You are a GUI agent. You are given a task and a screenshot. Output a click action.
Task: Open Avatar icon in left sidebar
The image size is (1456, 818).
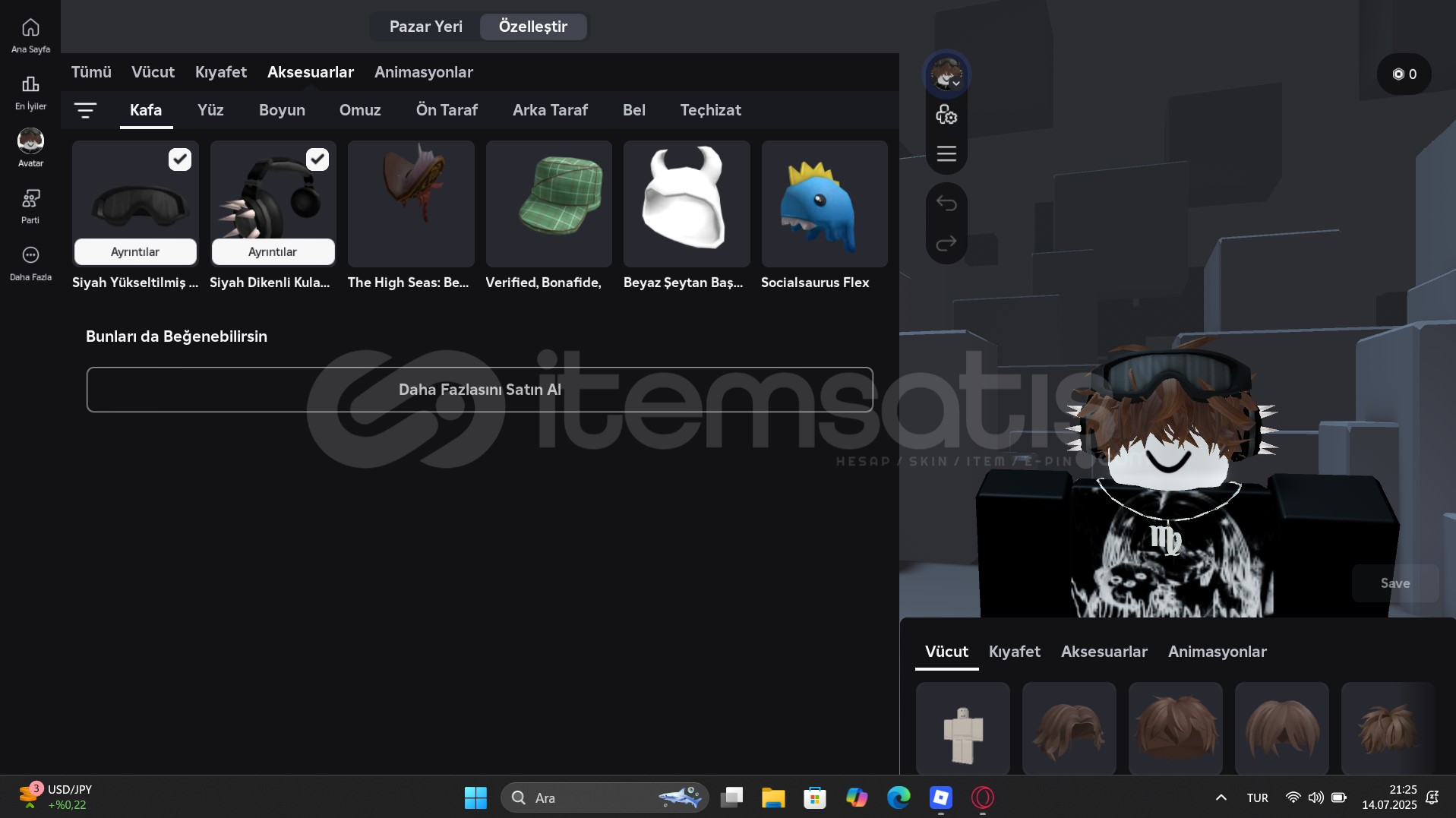[x=30, y=148]
